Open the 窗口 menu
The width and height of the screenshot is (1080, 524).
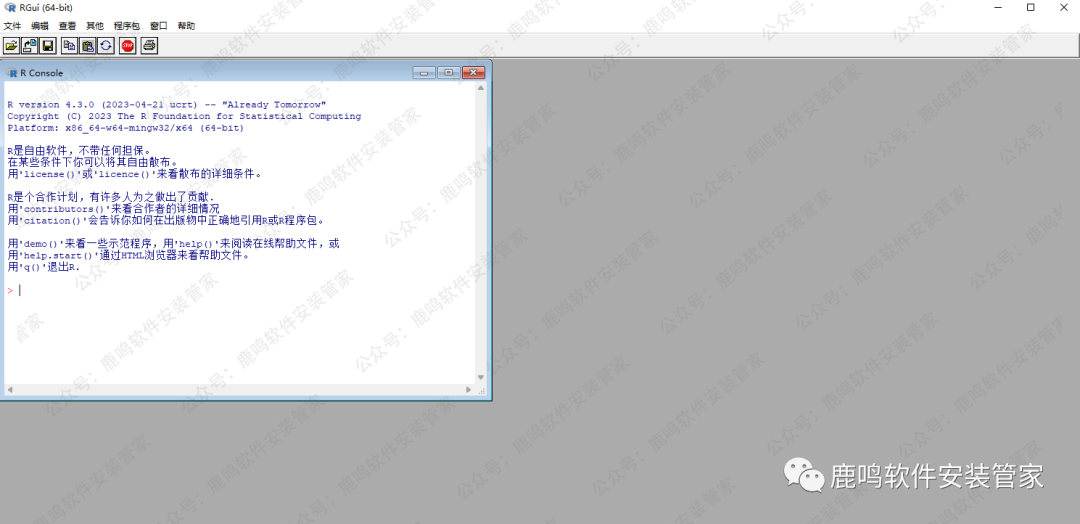(x=158, y=26)
